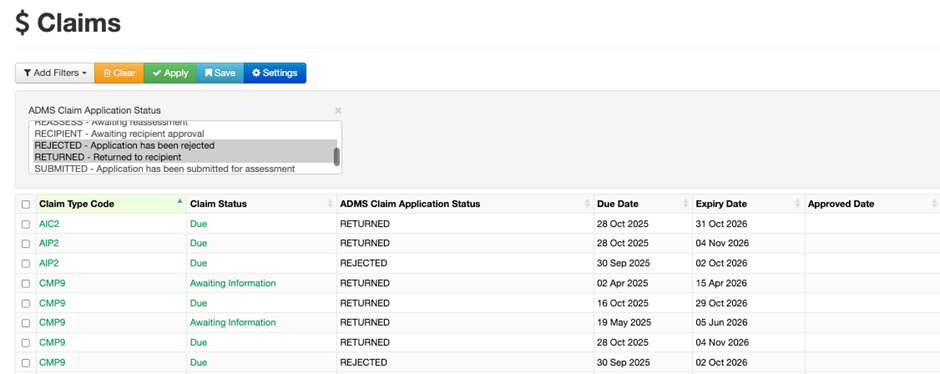Screen dimensions: 940x374
Task: Click Awaiting Information link in row due 02 Apr 2025
Action: 233,283
